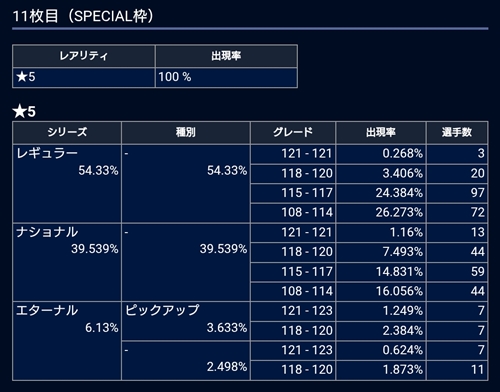The width and height of the screenshot is (500, 392).
Task: Click the 1.873% rate cell
Action: [381, 370]
